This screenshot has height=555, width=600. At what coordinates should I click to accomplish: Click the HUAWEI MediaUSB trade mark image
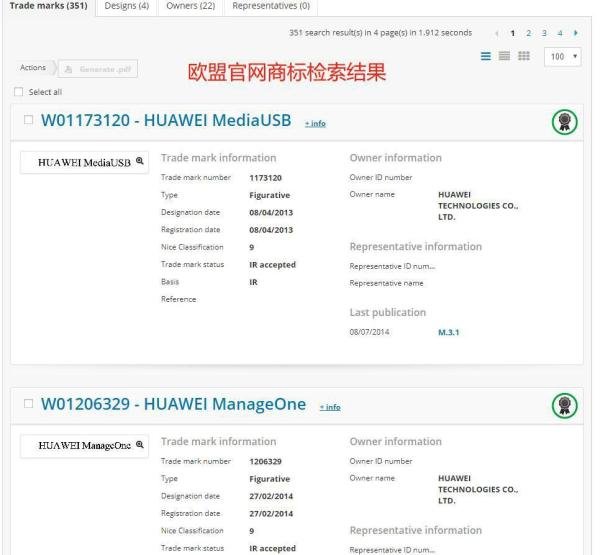tap(84, 163)
